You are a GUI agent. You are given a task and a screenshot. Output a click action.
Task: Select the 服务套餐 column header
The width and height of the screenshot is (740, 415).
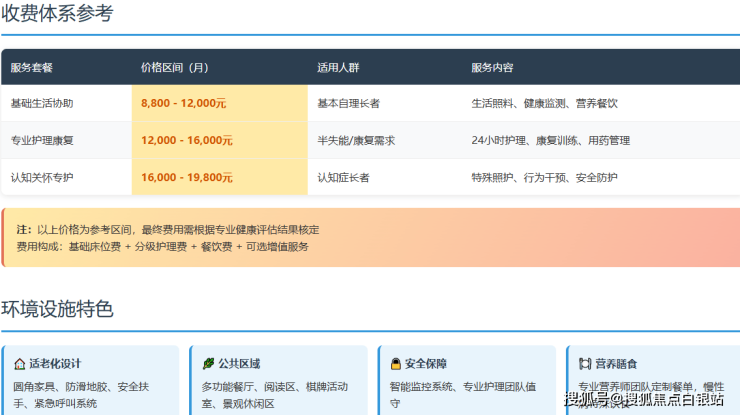tap(32, 68)
